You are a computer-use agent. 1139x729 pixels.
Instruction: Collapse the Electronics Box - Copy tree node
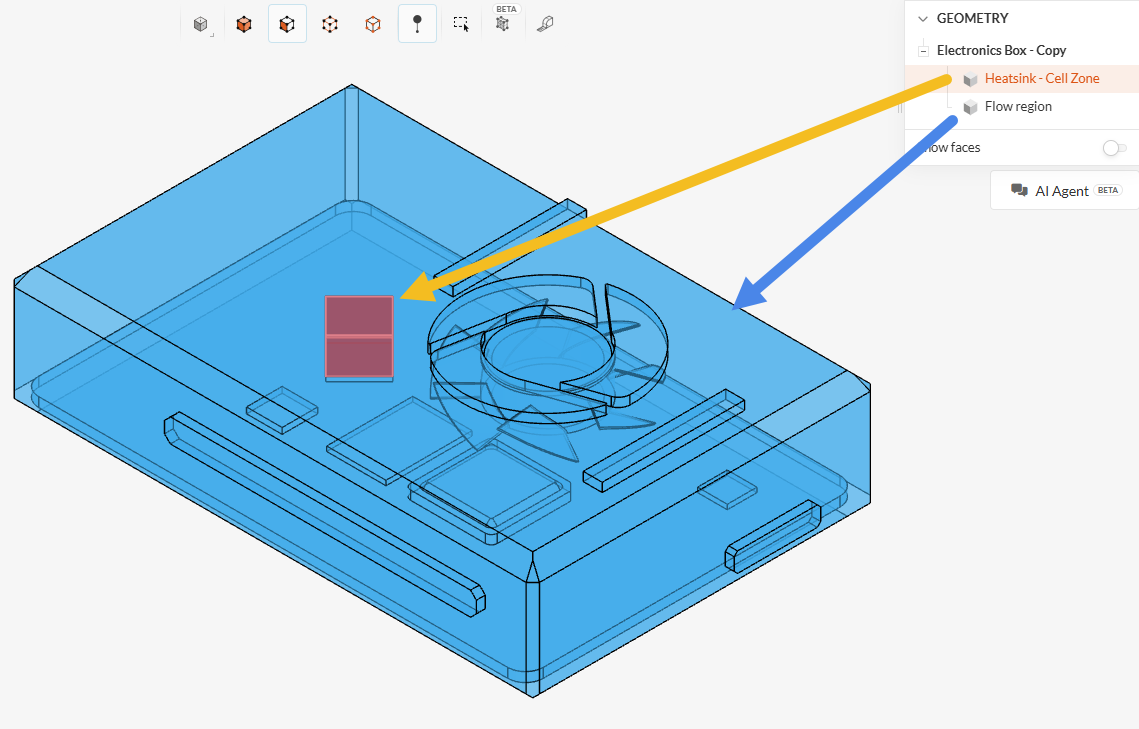click(924, 51)
